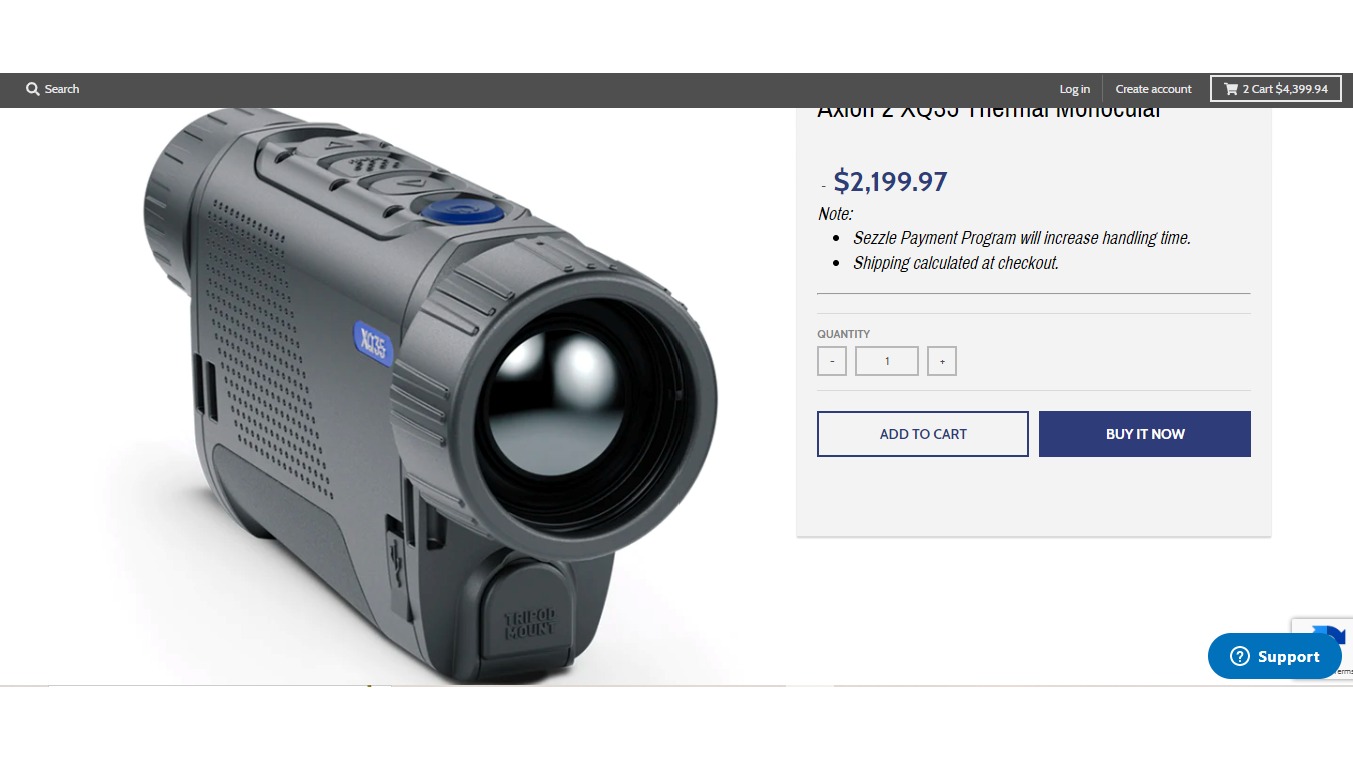The height and width of the screenshot is (760, 1353).
Task: Open the reCAPTCHA Terms link
Action: 1346,672
